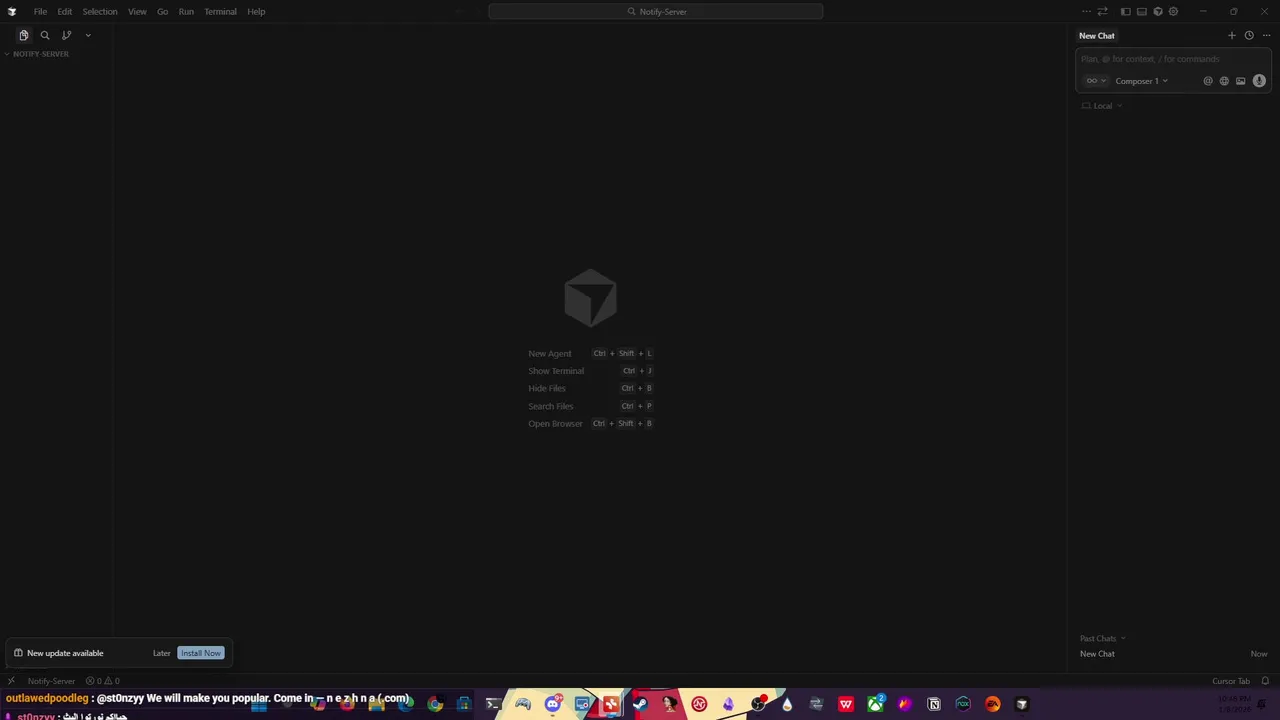Screen dimensions: 1280x720
Task: Open Steam from the Windows taskbar
Action: click(640, 704)
